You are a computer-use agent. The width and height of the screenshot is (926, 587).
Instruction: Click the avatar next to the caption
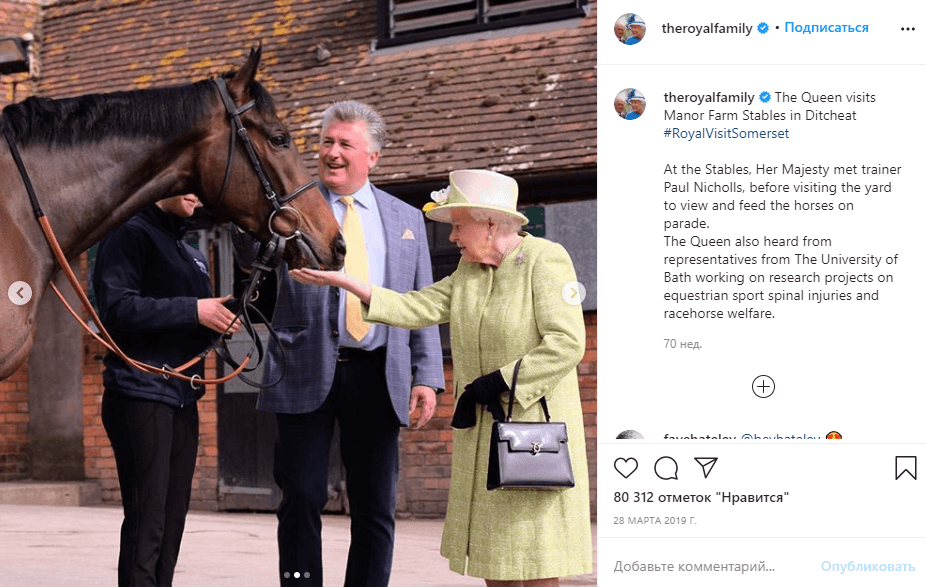[x=630, y=104]
